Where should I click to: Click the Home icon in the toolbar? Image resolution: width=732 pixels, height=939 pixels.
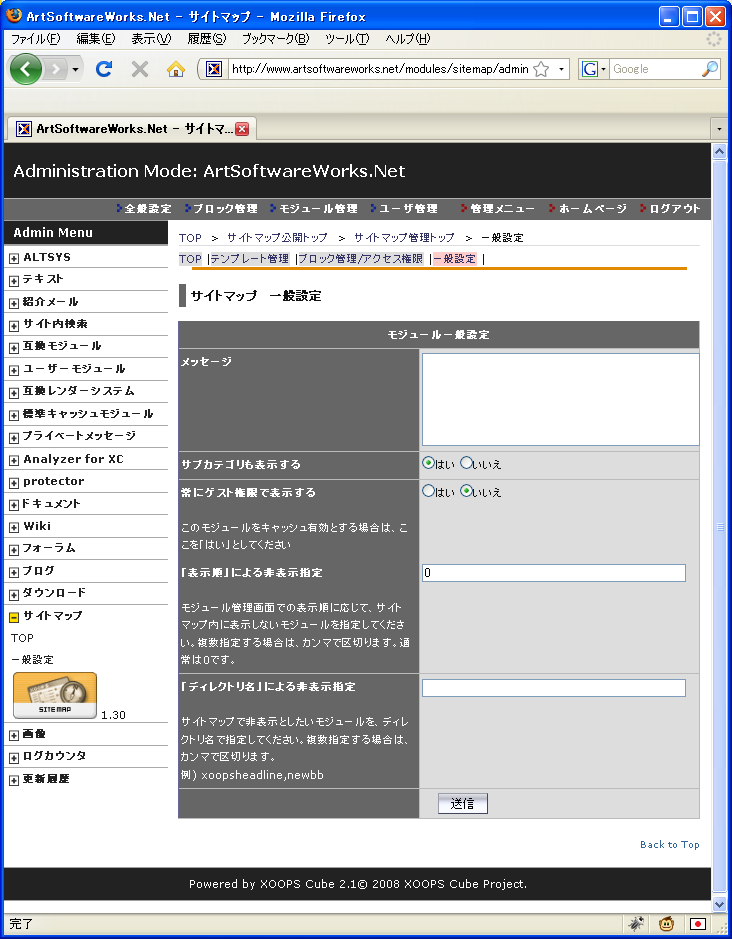175,69
